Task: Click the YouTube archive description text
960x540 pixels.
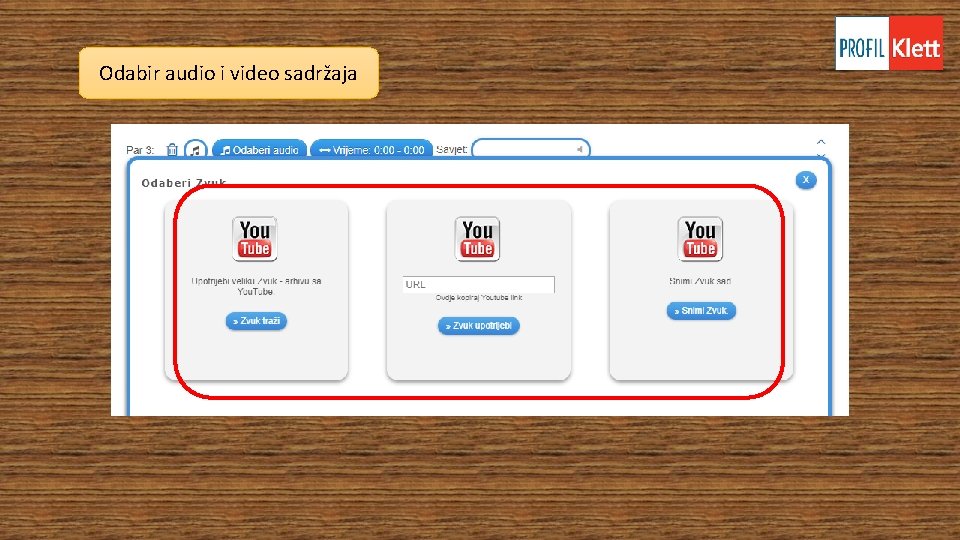Action: coord(256,286)
